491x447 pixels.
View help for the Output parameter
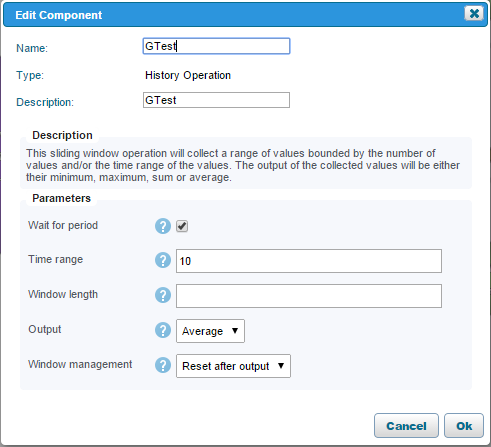[x=163, y=330]
